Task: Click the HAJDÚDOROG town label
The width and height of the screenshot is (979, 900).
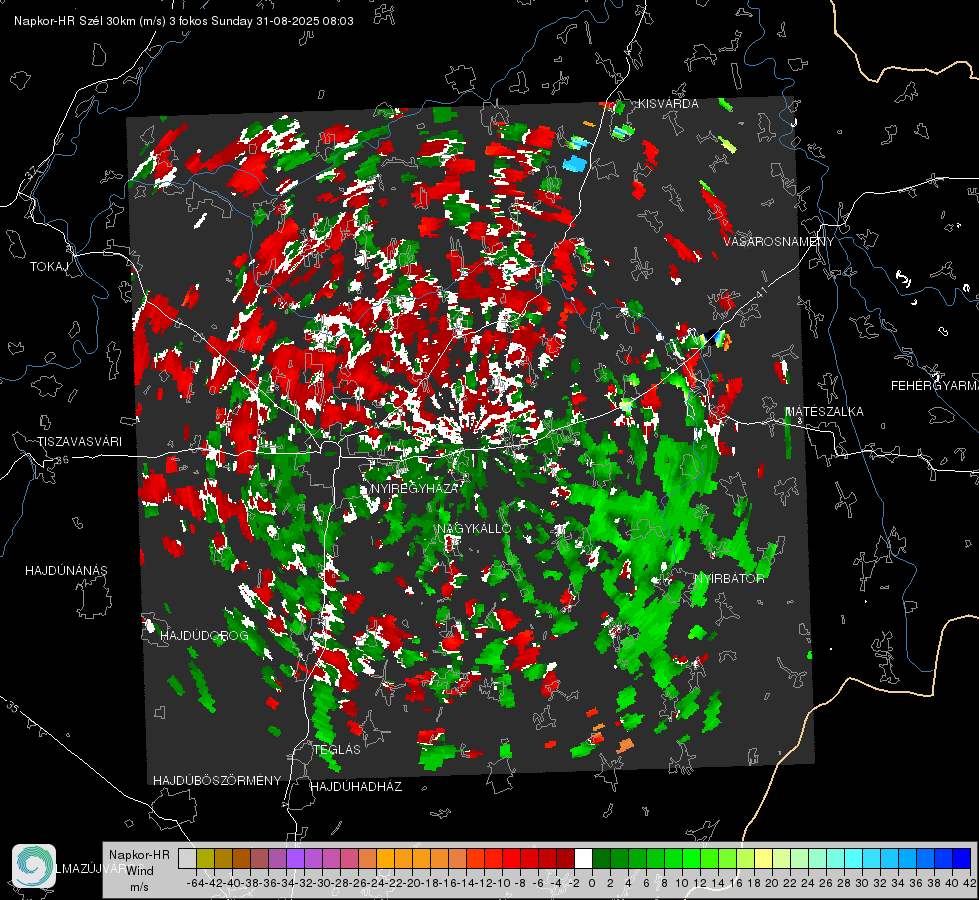Action: click(204, 636)
